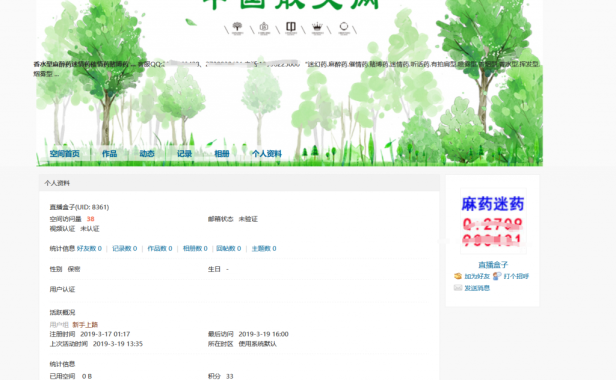Click the last activity time 2019-3-19 13:35

pos(117,344)
